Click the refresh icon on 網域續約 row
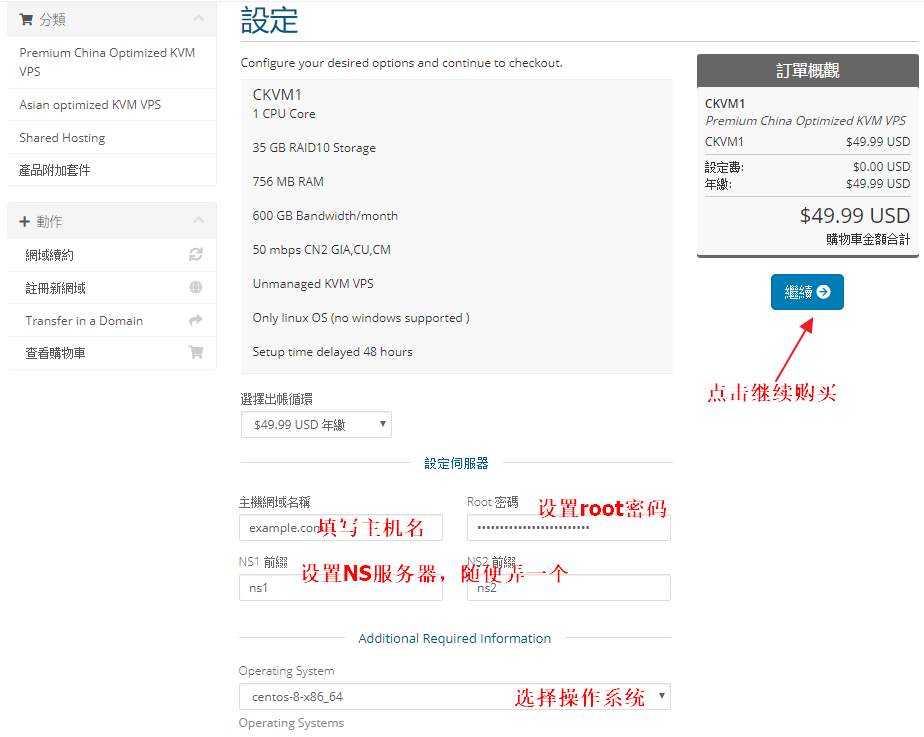 pyautogui.click(x=196, y=255)
